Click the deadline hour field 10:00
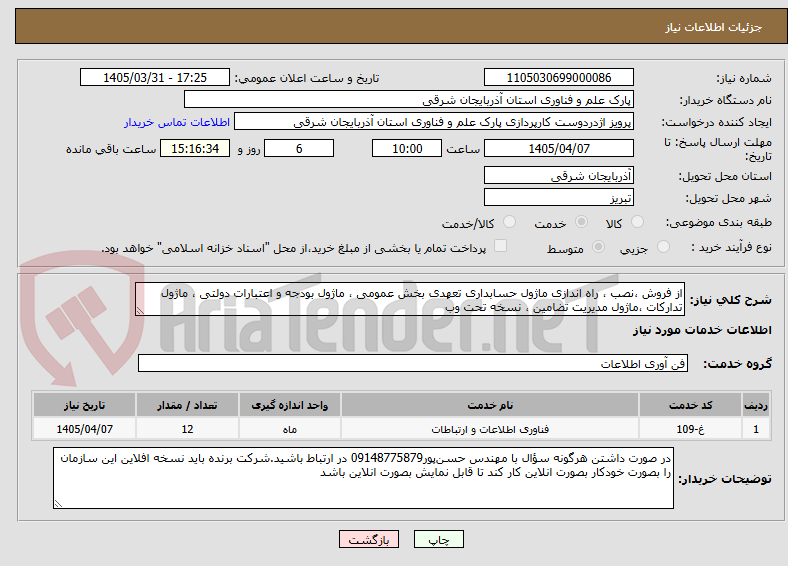This screenshot has width=788, height=566. [x=407, y=148]
